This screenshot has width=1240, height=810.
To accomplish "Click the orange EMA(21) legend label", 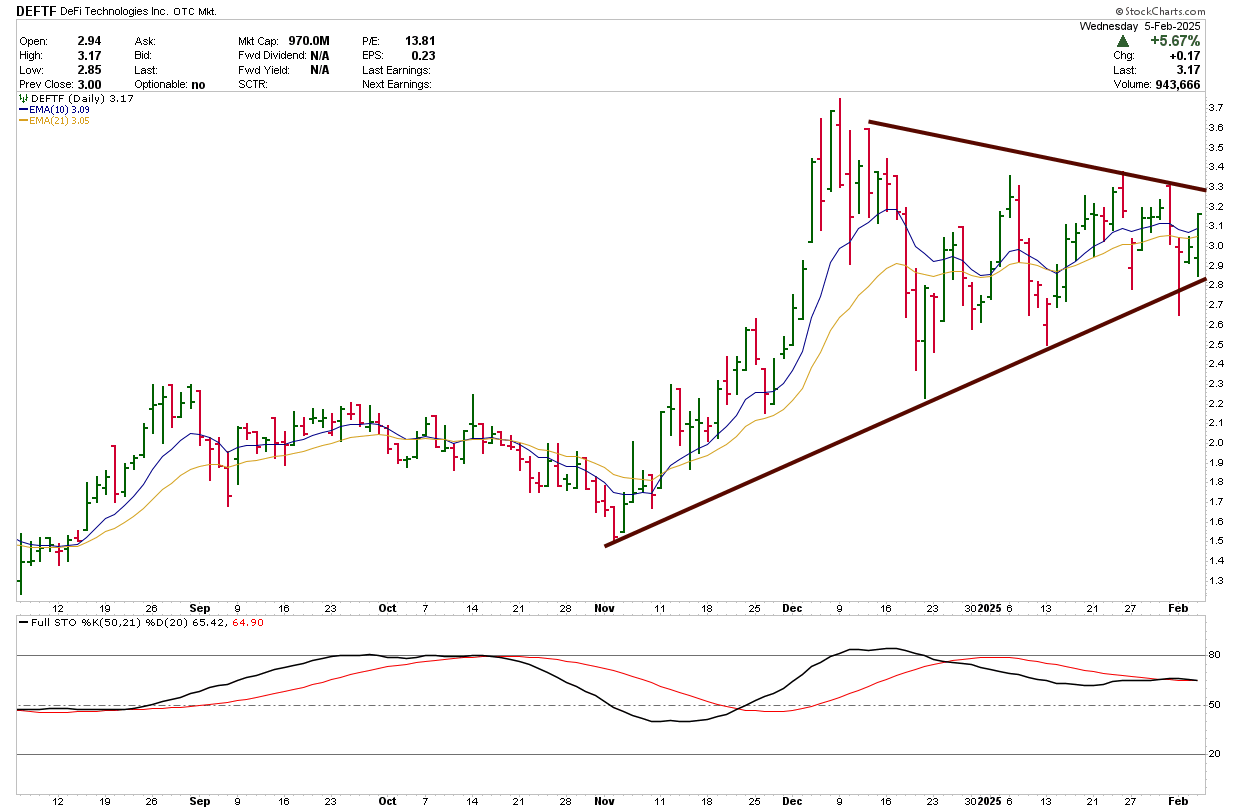I will click(x=54, y=120).
